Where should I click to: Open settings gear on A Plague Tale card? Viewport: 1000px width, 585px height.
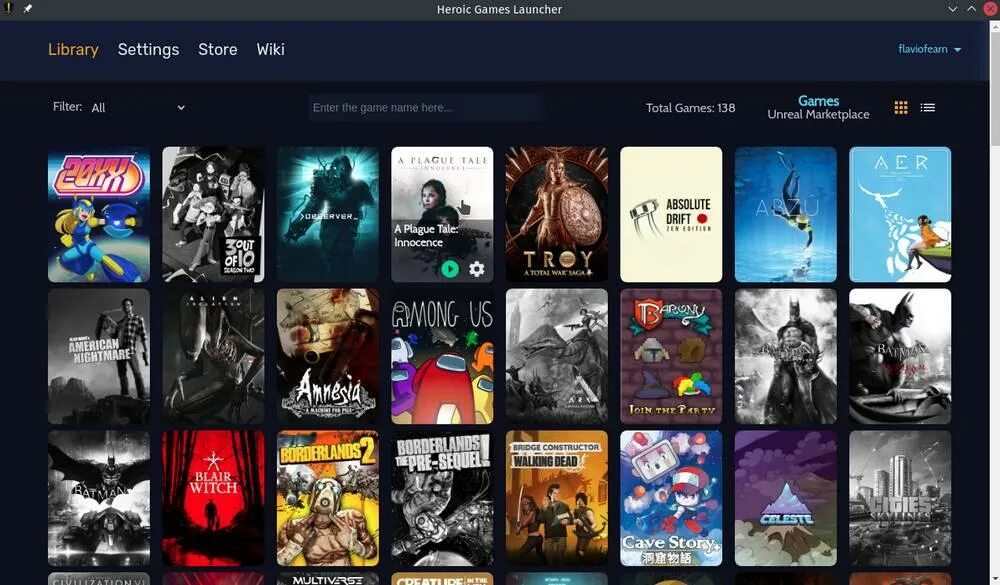pyautogui.click(x=476, y=268)
